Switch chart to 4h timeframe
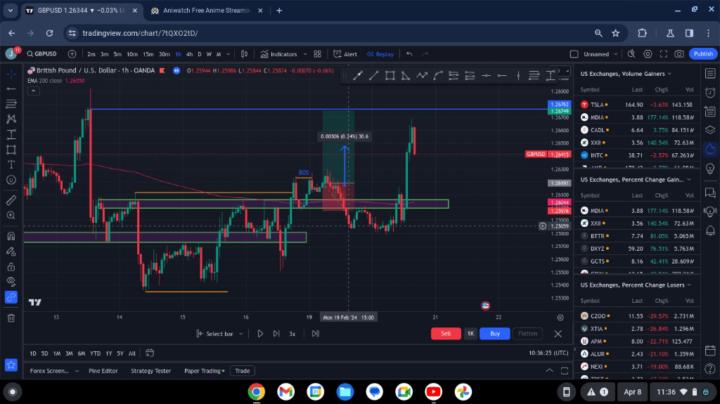Image resolution: width=720 pixels, height=404 pixels. [x=189, y=54]
